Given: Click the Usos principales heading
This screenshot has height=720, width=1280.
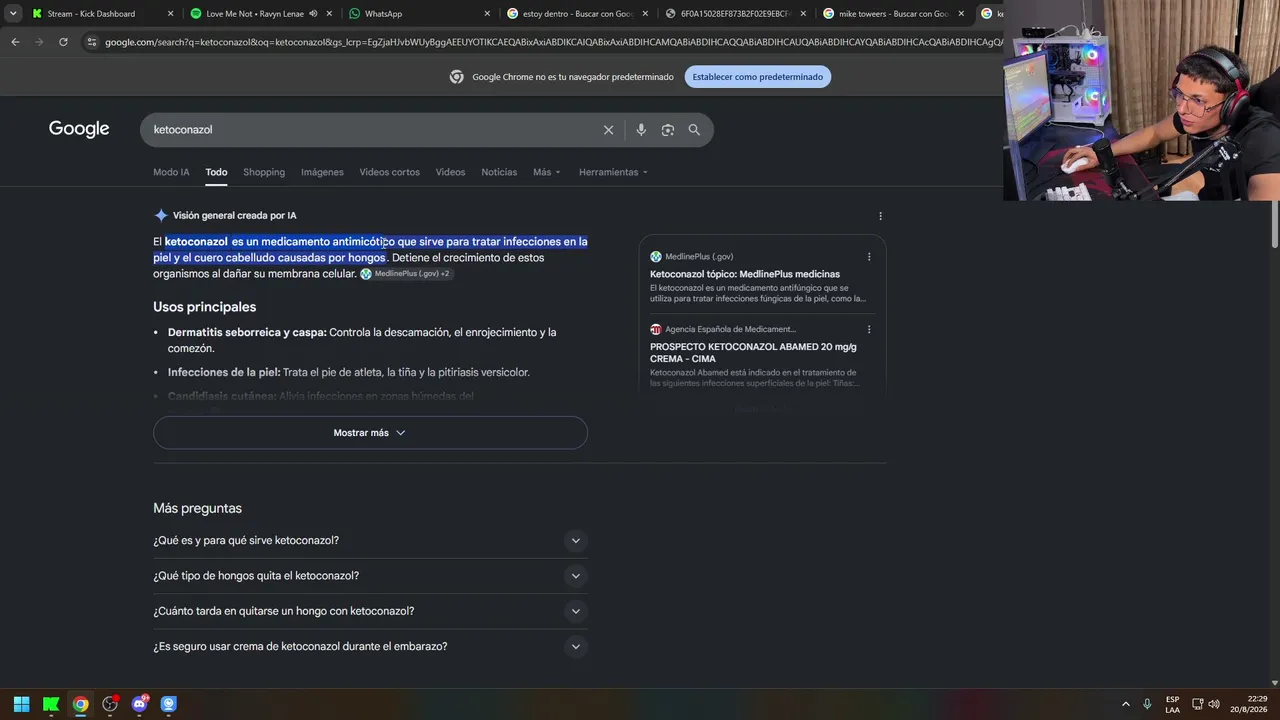Looking at the screenshot, I should [205, 307].
